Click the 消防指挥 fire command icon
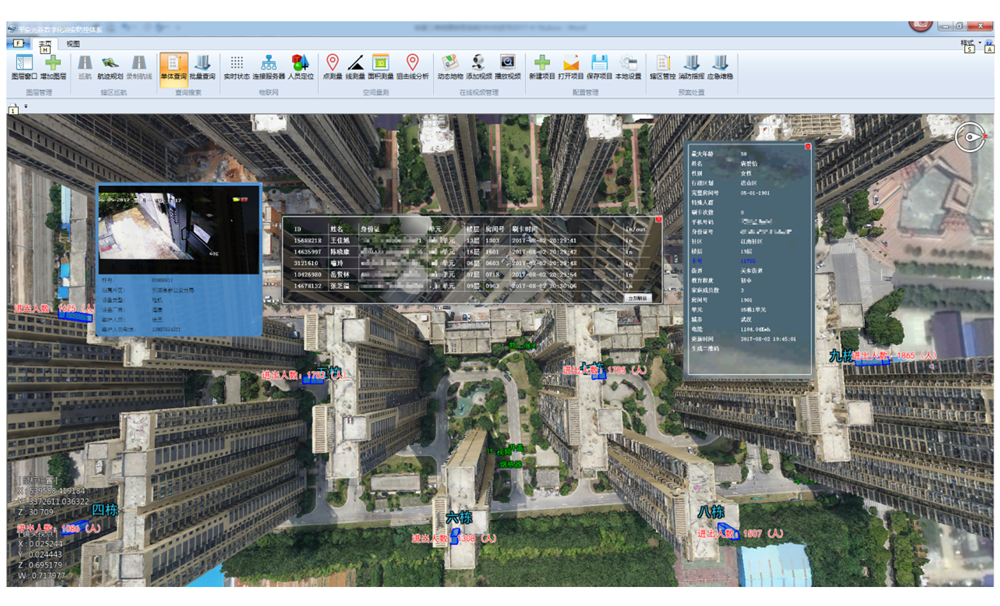This screenshot has height=606, width=1000. coord(691,66)
